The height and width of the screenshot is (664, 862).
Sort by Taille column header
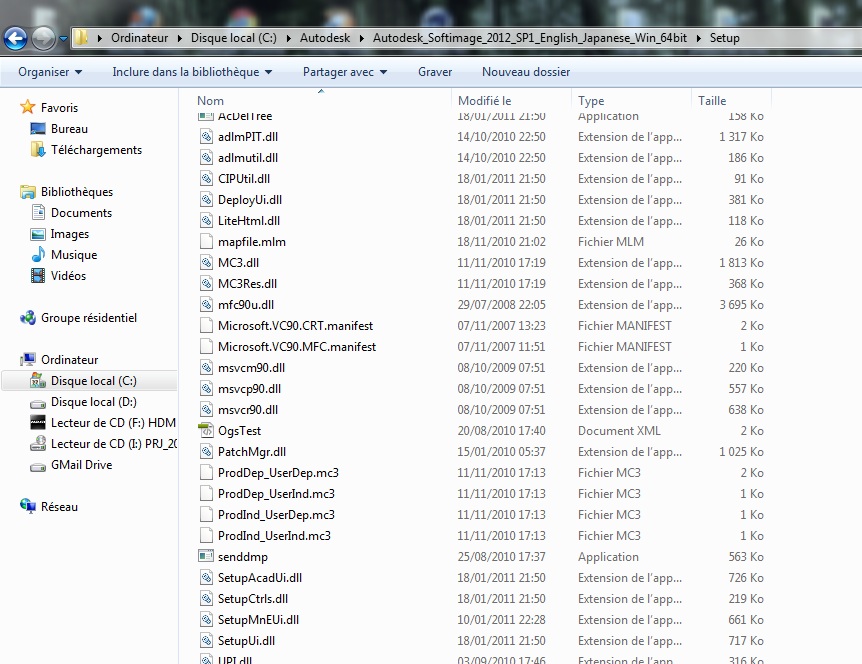[712, 101]
